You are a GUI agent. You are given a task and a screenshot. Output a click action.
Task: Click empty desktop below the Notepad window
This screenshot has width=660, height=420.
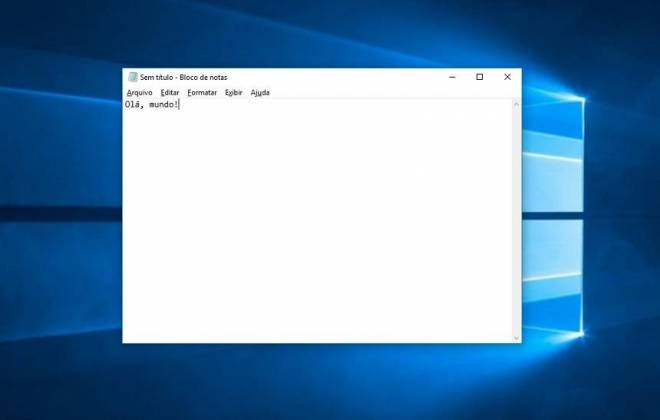click(322, 381)
